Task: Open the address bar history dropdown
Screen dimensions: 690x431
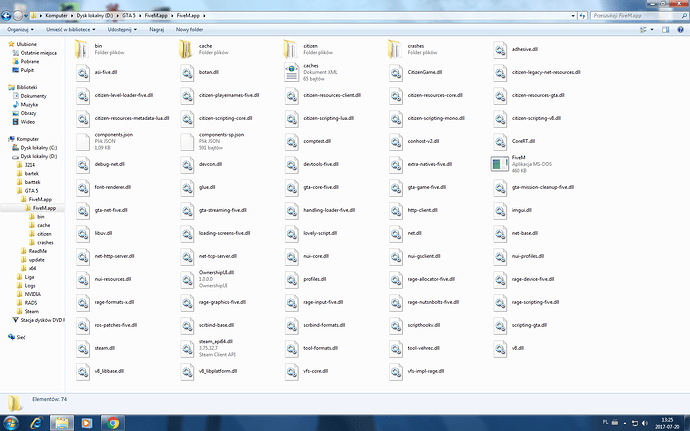Action: [x=573, y=16]
